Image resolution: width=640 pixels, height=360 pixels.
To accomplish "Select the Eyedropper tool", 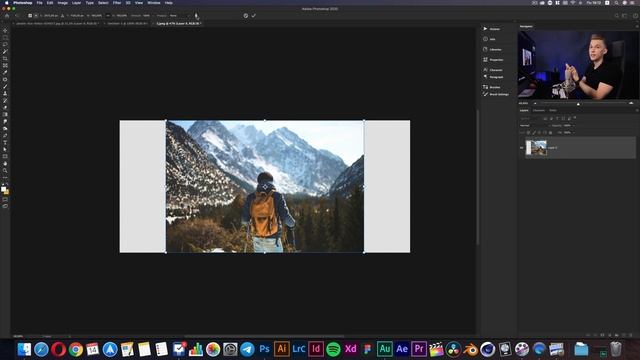I will [5, 72].
